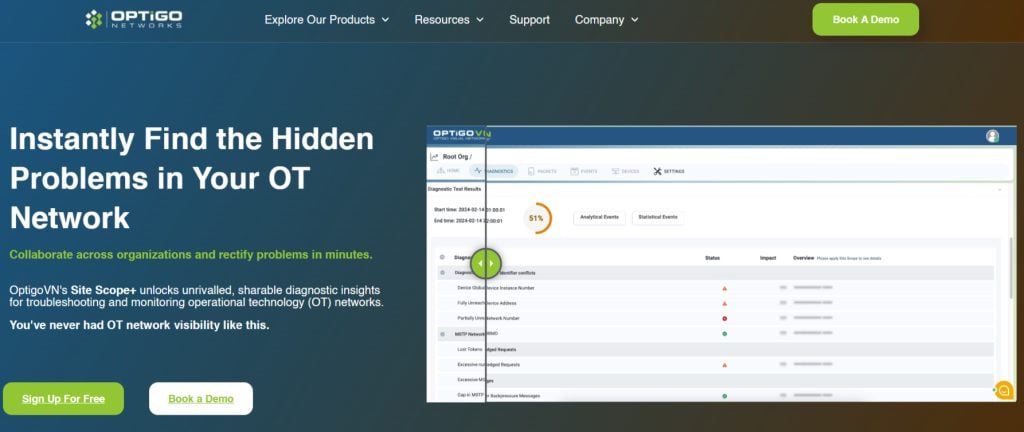Open the Devices tab icon
The image size is (1024, 432).
click(615, 171)
